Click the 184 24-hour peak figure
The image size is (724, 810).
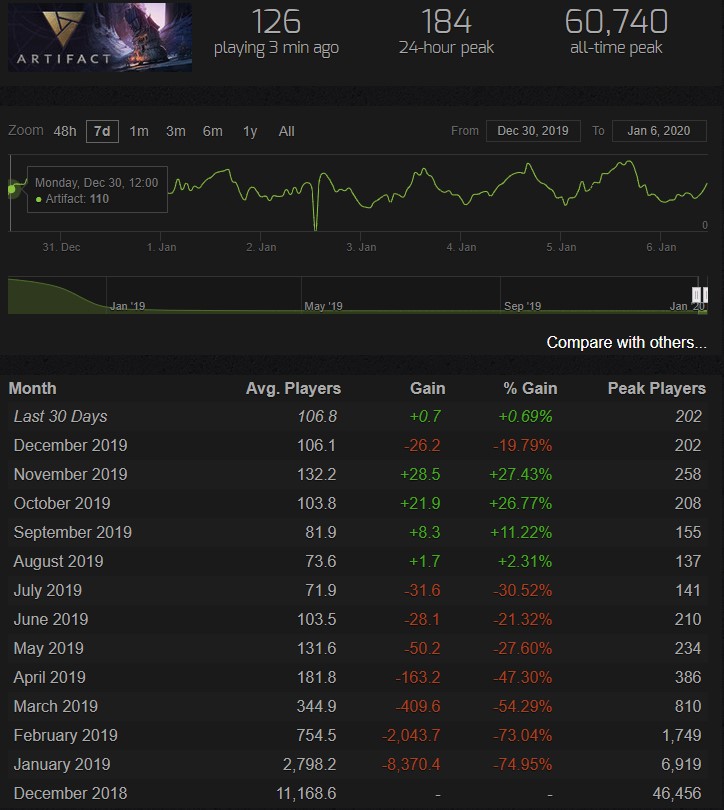pyautogui.click(x=446, y=21)
